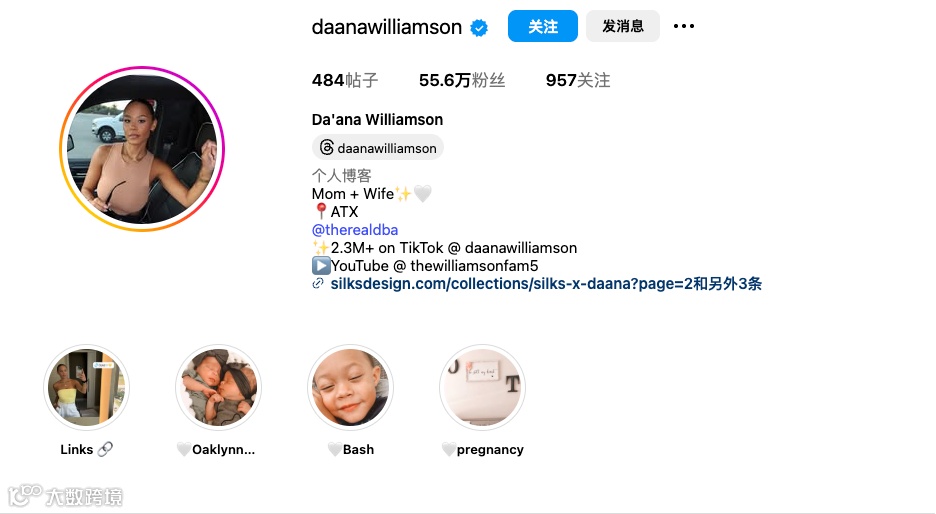
Task: Open the pregnancy story highlight
Action: tap(482, 387)
